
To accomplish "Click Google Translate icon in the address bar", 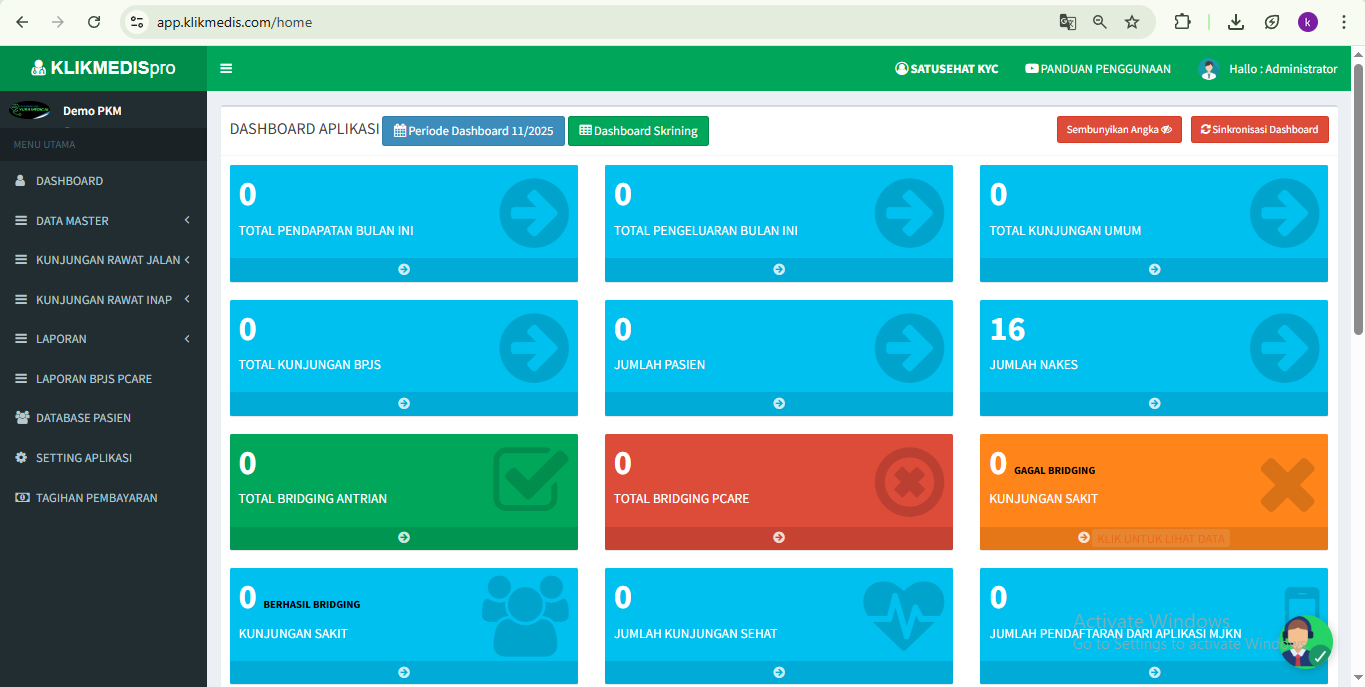I will click(1066, 20).
